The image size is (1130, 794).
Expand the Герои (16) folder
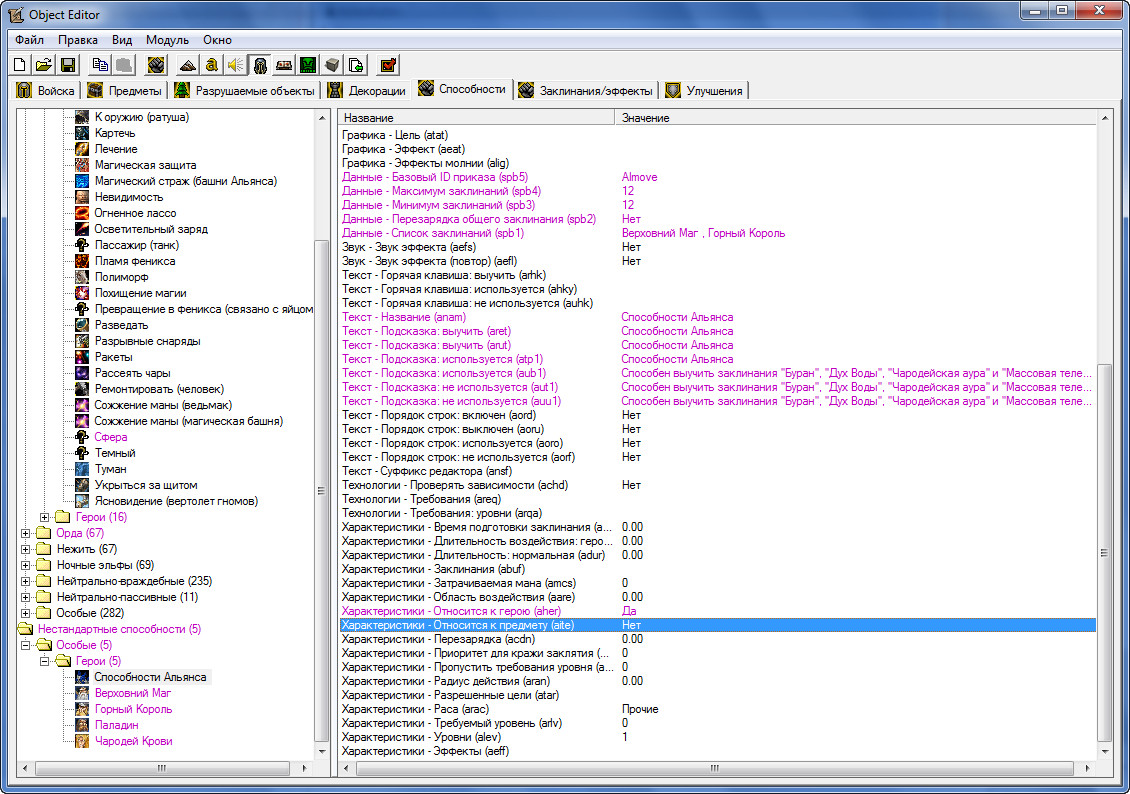pyautogui.click(x=45, y=517)
